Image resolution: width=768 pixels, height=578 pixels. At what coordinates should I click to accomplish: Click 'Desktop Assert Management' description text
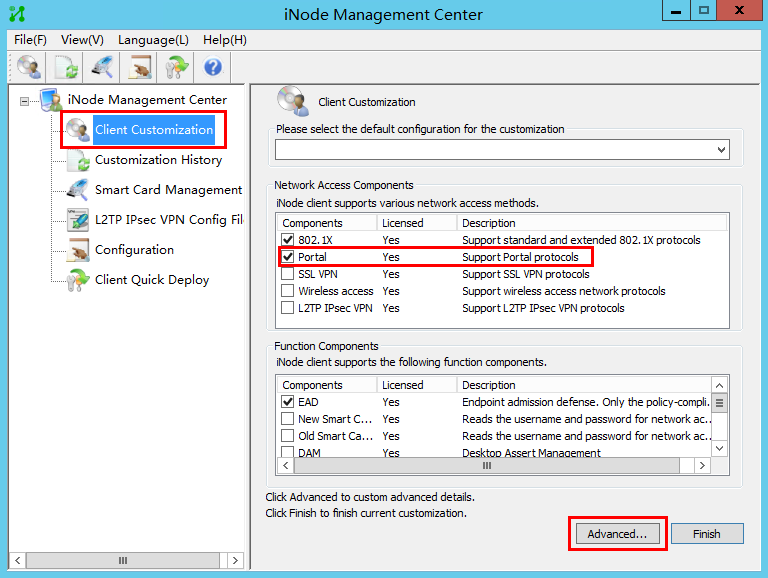[531, 453]
